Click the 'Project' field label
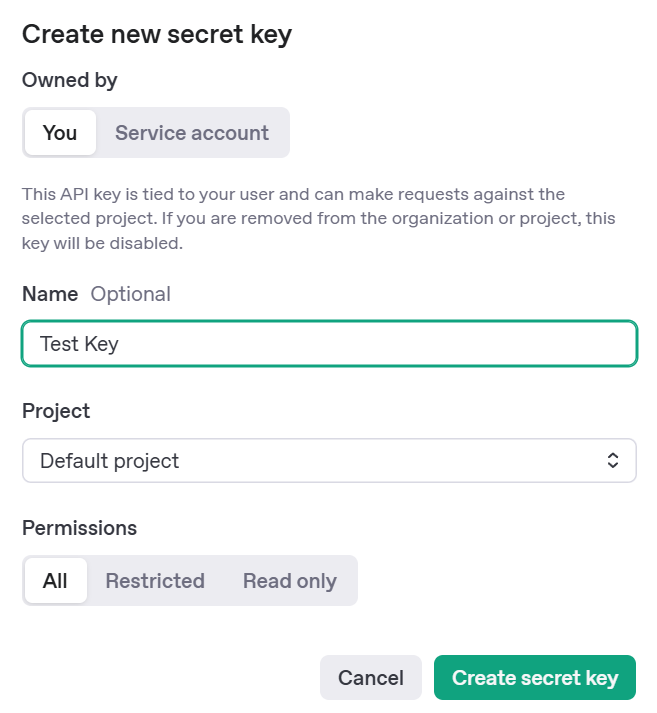This screenshot has height=713, width=657. (x=56, y=411)
